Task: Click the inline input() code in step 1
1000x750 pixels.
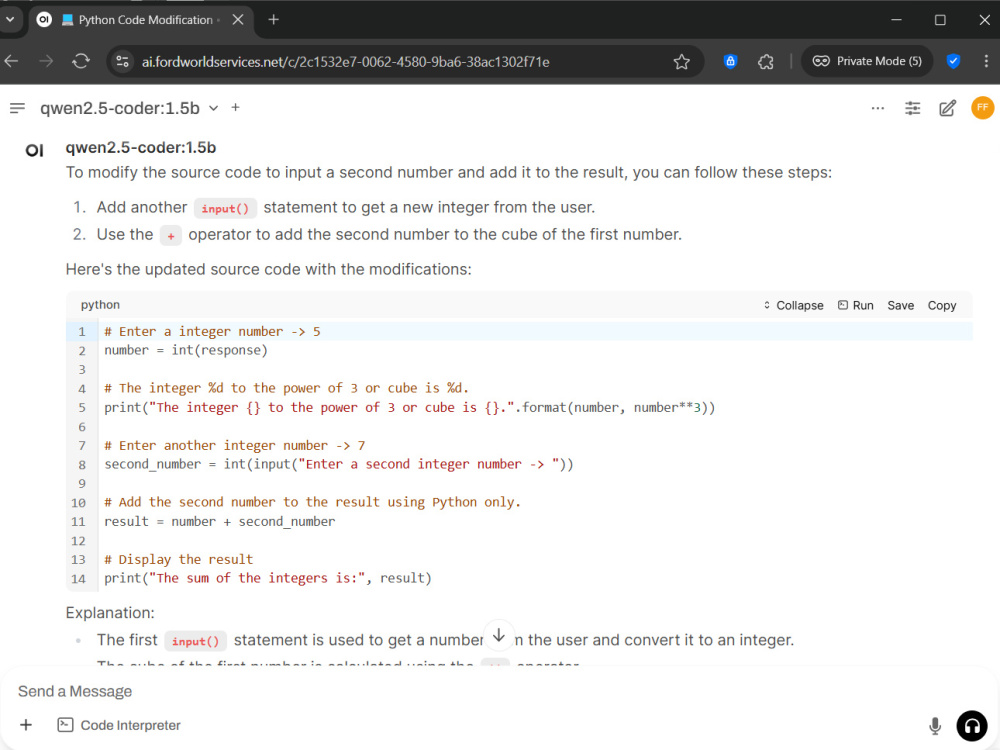Action: 225,209
